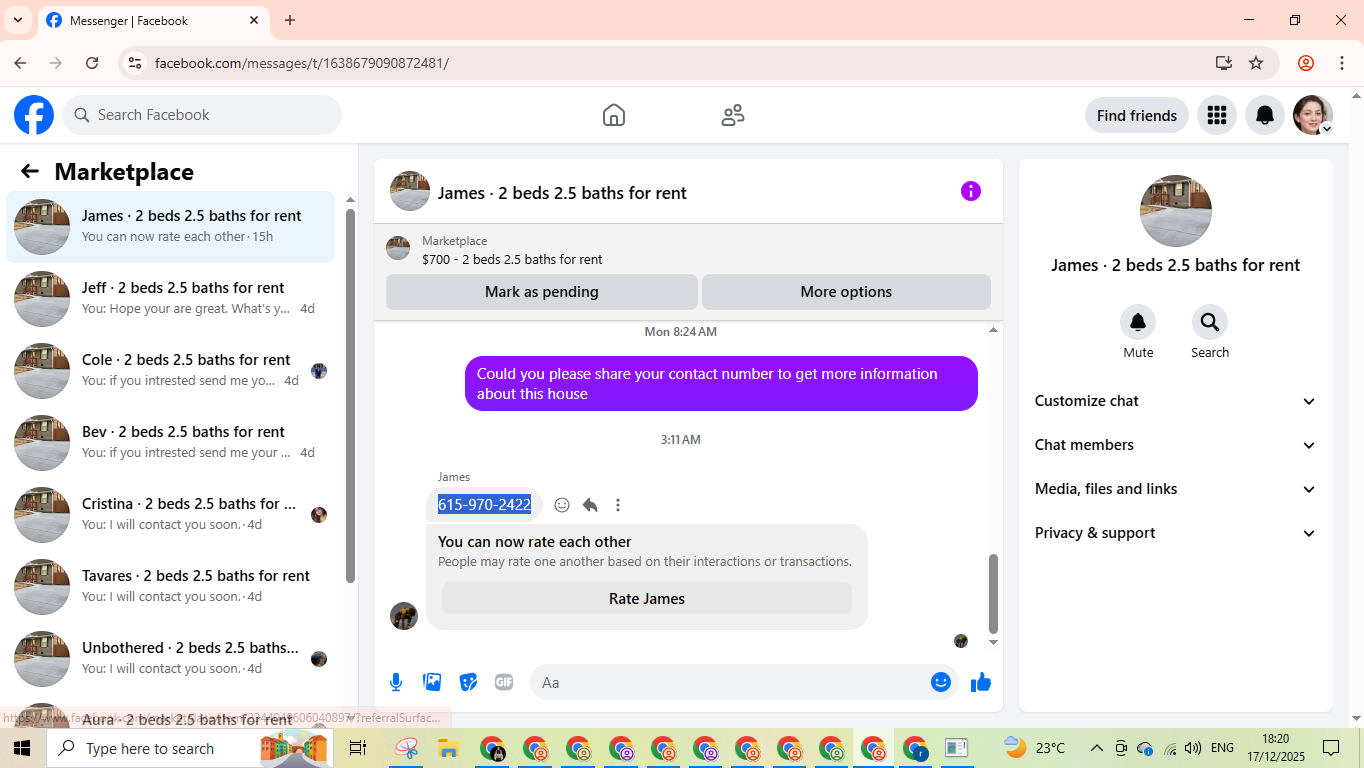1364x768 pixels.
Task: Reply to the 615-970-2422 message
Action: (590, 505)
